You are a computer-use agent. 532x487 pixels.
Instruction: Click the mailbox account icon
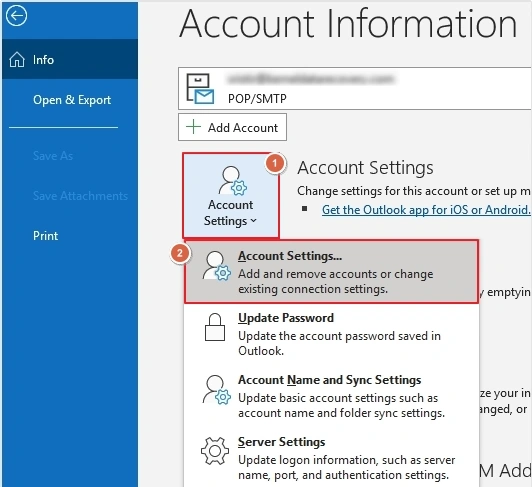tap(201, 89)
